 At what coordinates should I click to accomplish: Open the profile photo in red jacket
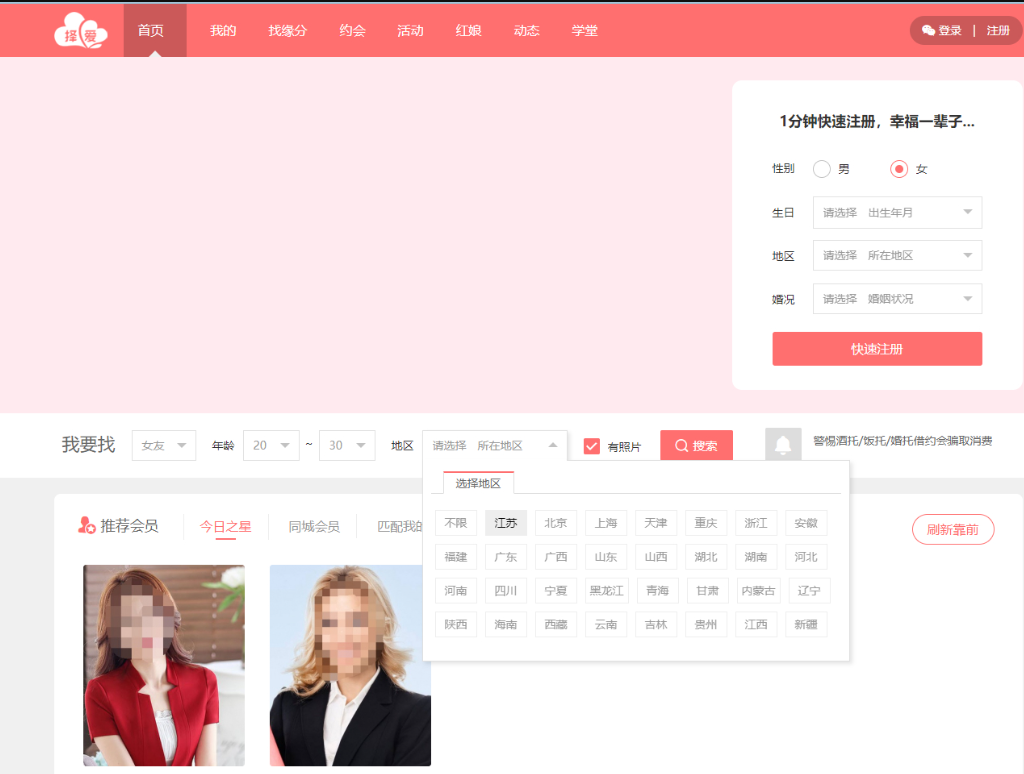(x=164, y=665)
